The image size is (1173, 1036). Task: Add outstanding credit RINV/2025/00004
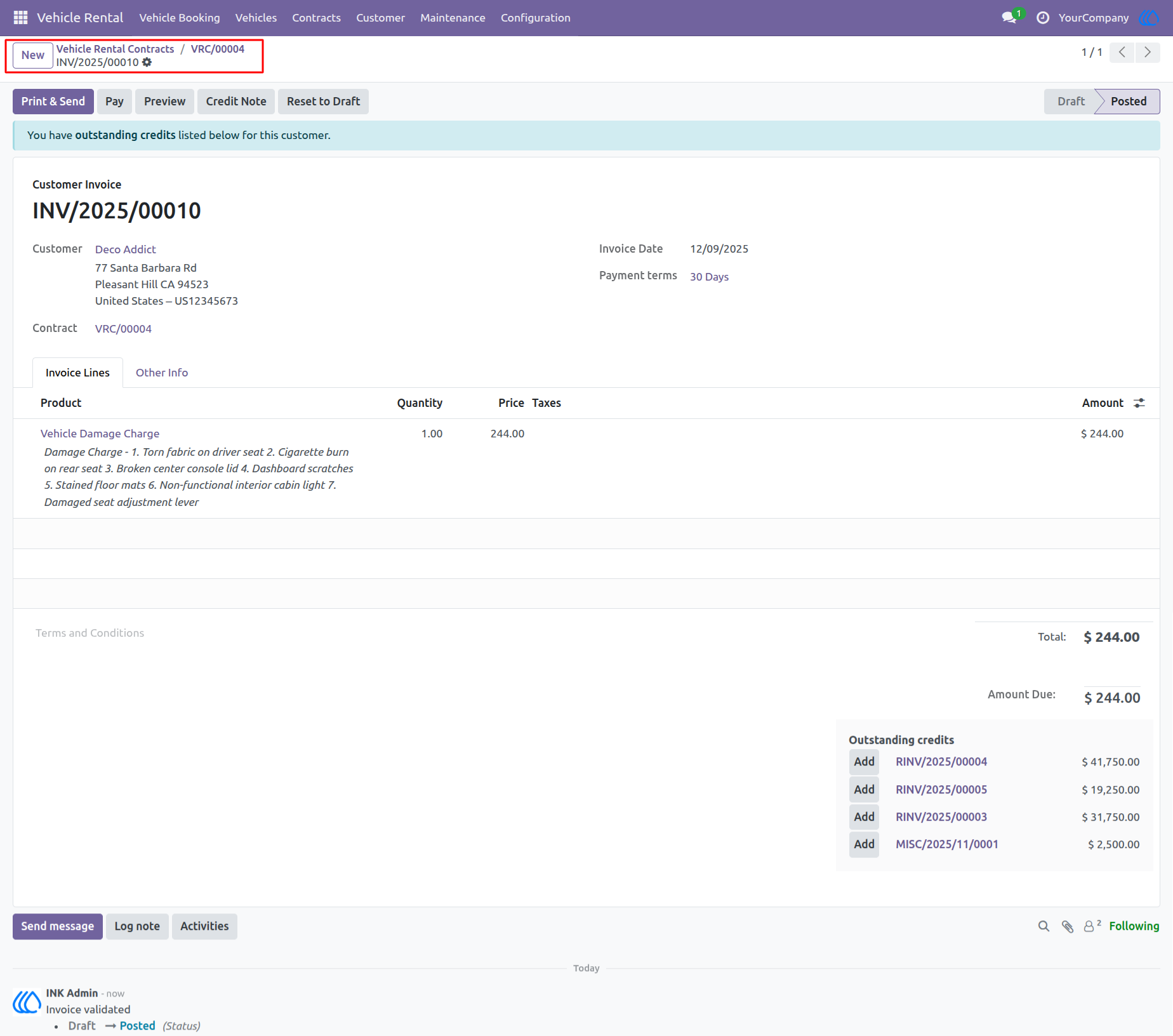864,762
